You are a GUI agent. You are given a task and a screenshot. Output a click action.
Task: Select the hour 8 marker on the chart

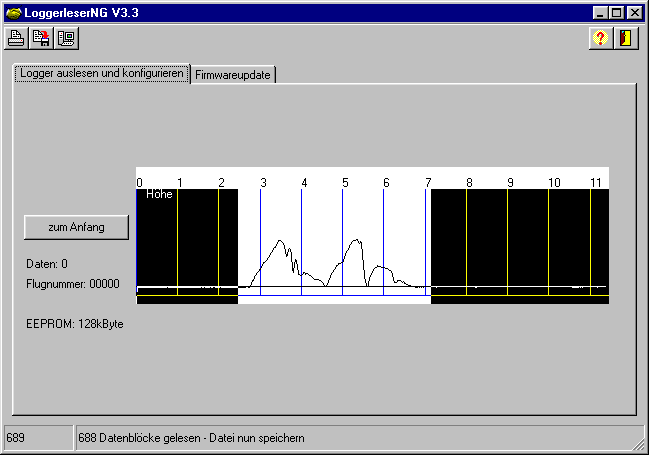[468, 183]
